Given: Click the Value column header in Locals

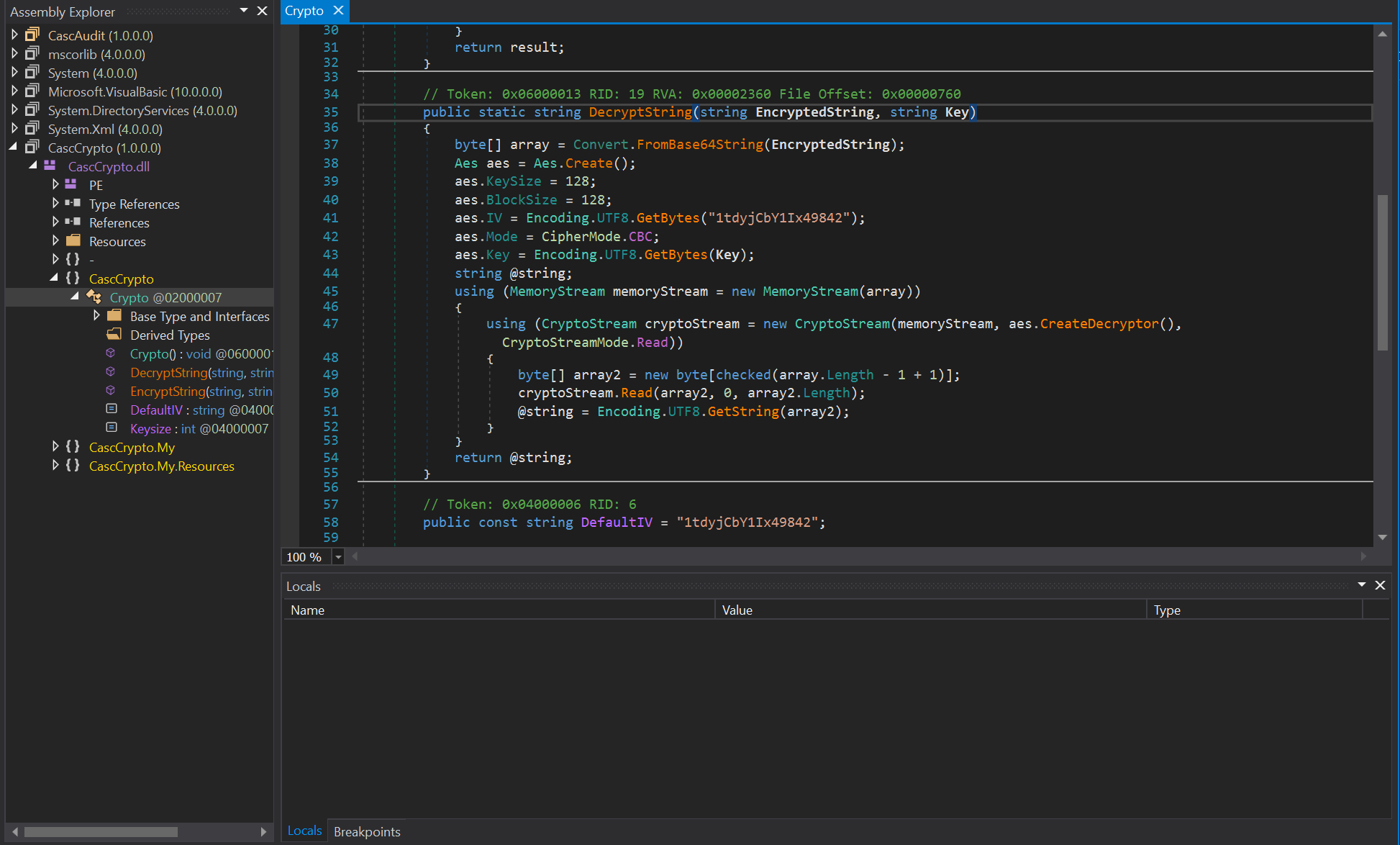Looking at the screenshot, I should (737, 610).
